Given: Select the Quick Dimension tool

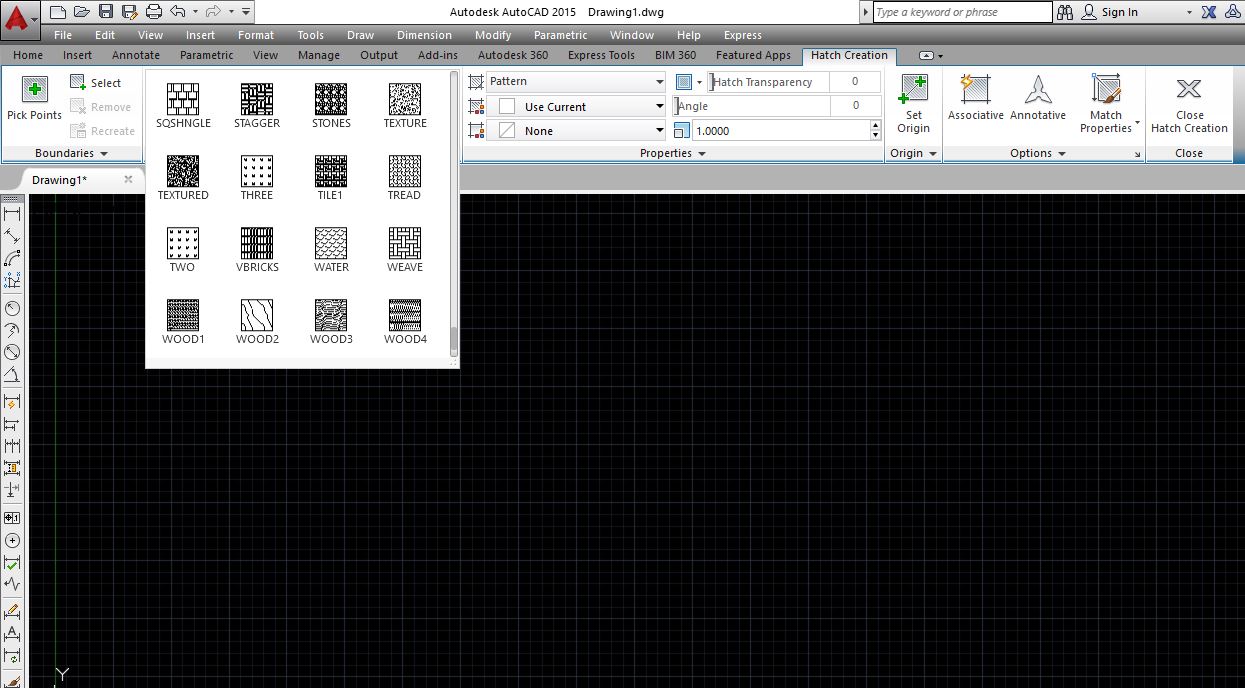Looking at the screenshot, I should [x=12, y=402].
